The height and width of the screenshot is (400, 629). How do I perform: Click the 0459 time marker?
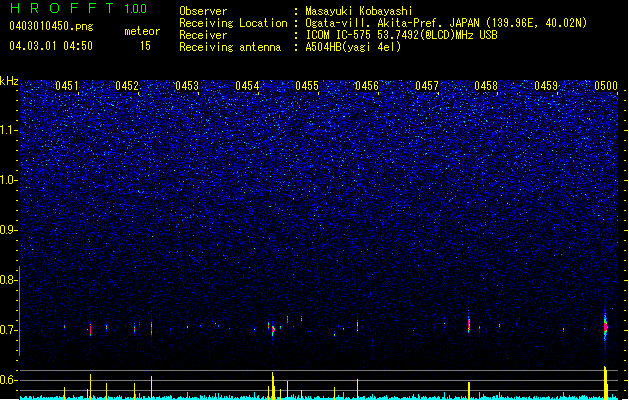click(x=546, y=86)
